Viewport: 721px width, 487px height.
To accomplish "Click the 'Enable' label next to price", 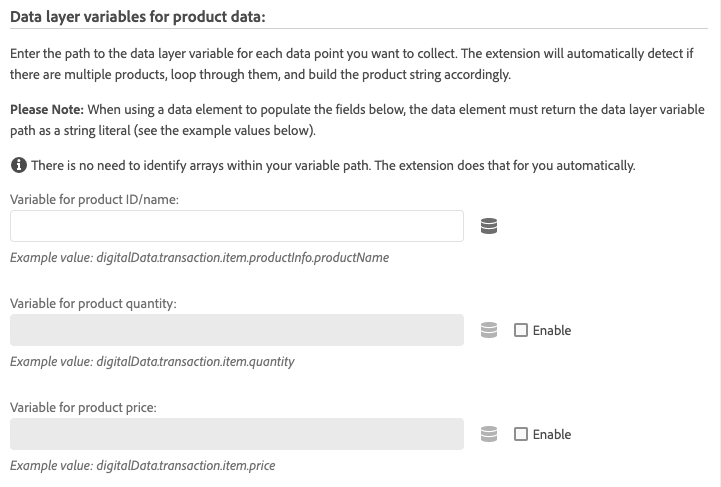I will [552, 434].
